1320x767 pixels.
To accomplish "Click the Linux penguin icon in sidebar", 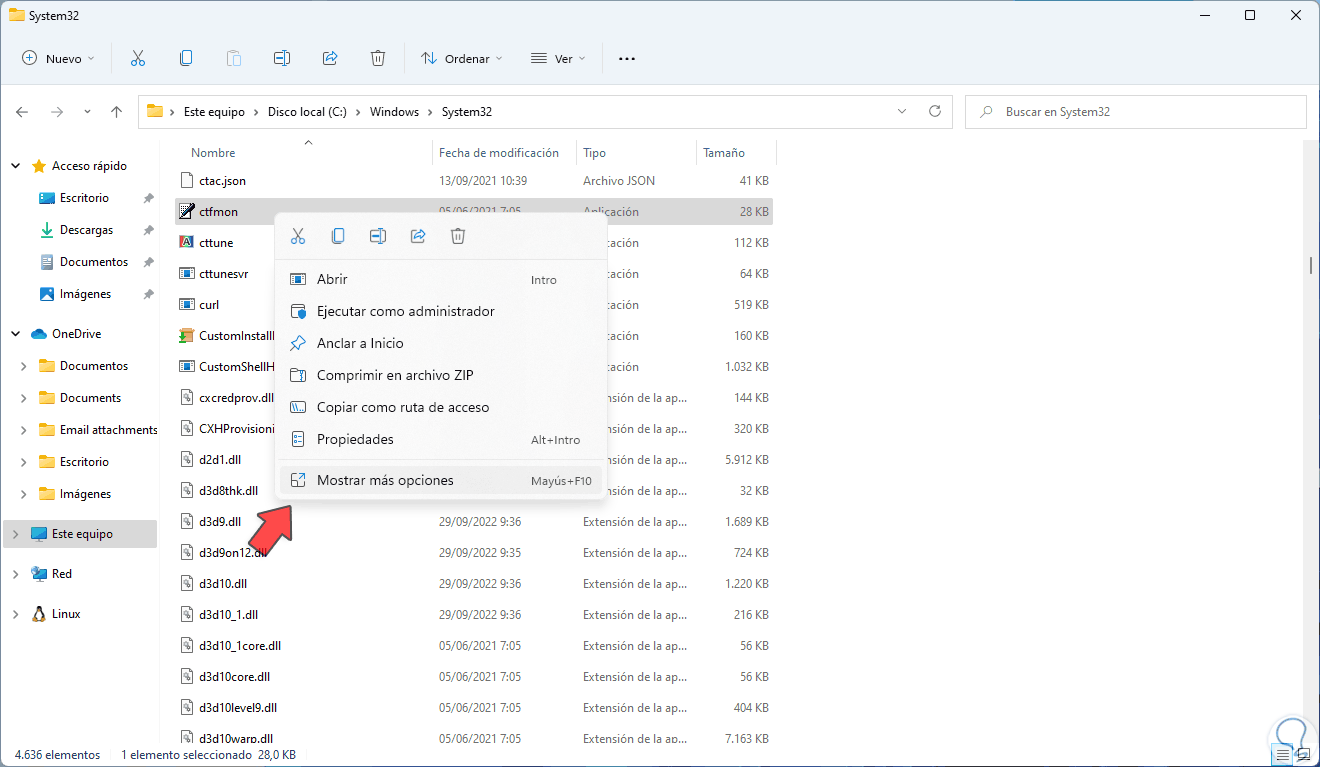I will (39, 614).
